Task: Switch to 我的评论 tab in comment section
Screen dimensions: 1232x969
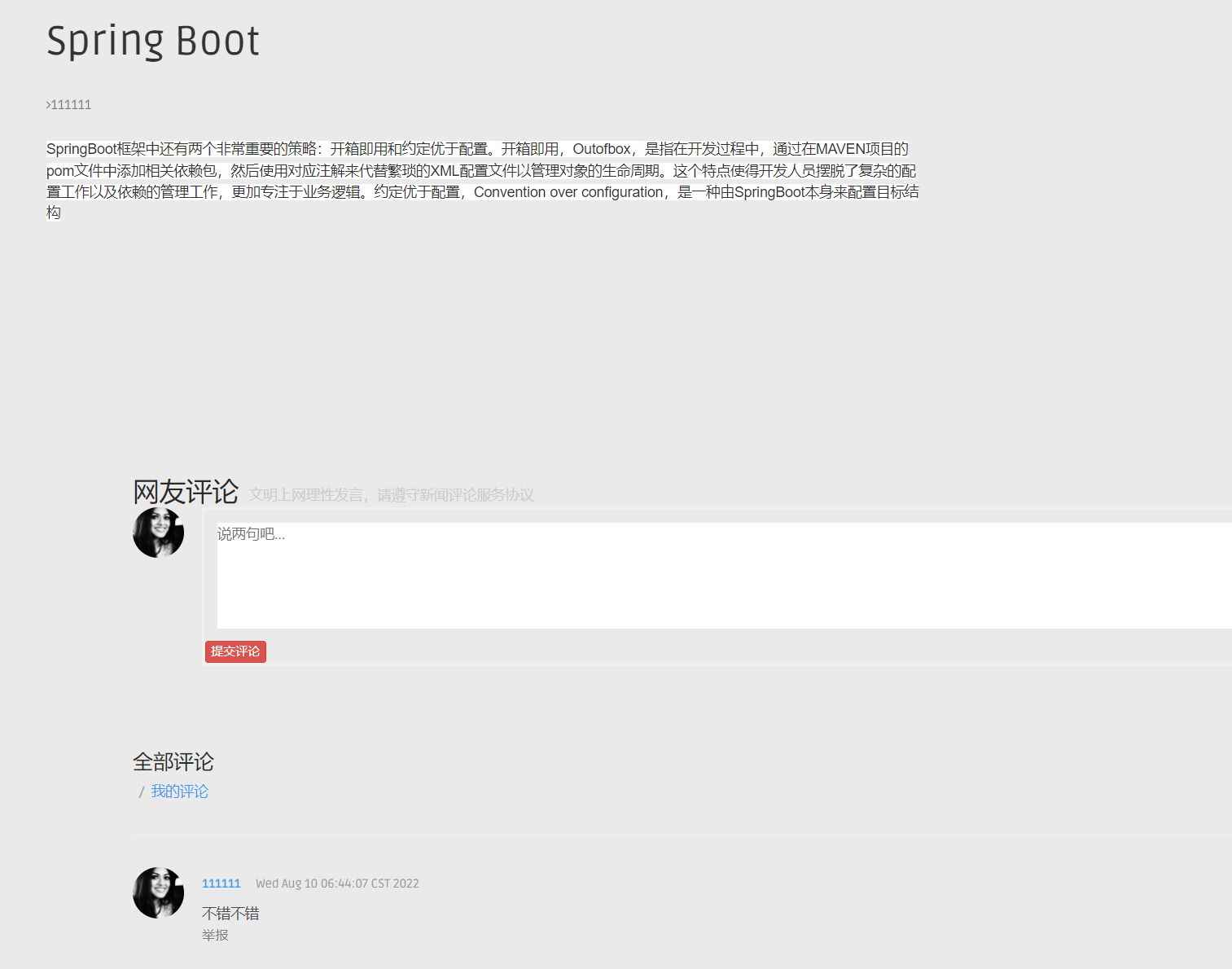Action: point(179,791)
